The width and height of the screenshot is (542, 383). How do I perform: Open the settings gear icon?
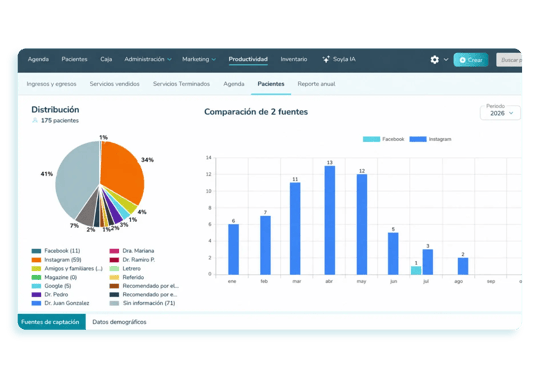434,59
